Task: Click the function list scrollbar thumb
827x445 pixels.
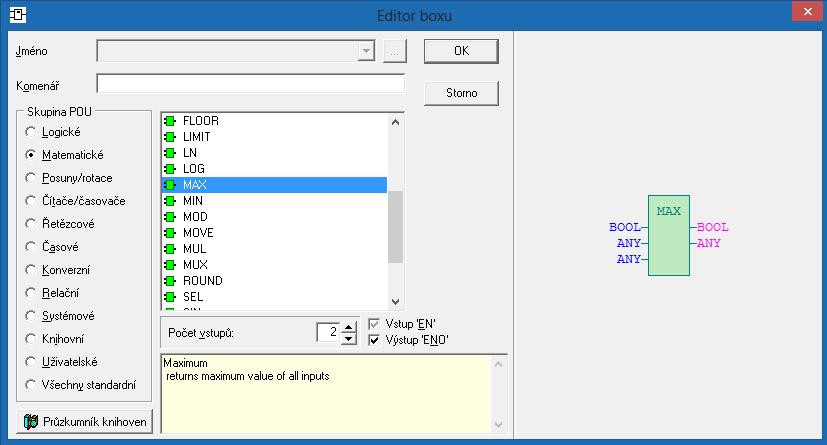Action: click(x=396, y=227)
